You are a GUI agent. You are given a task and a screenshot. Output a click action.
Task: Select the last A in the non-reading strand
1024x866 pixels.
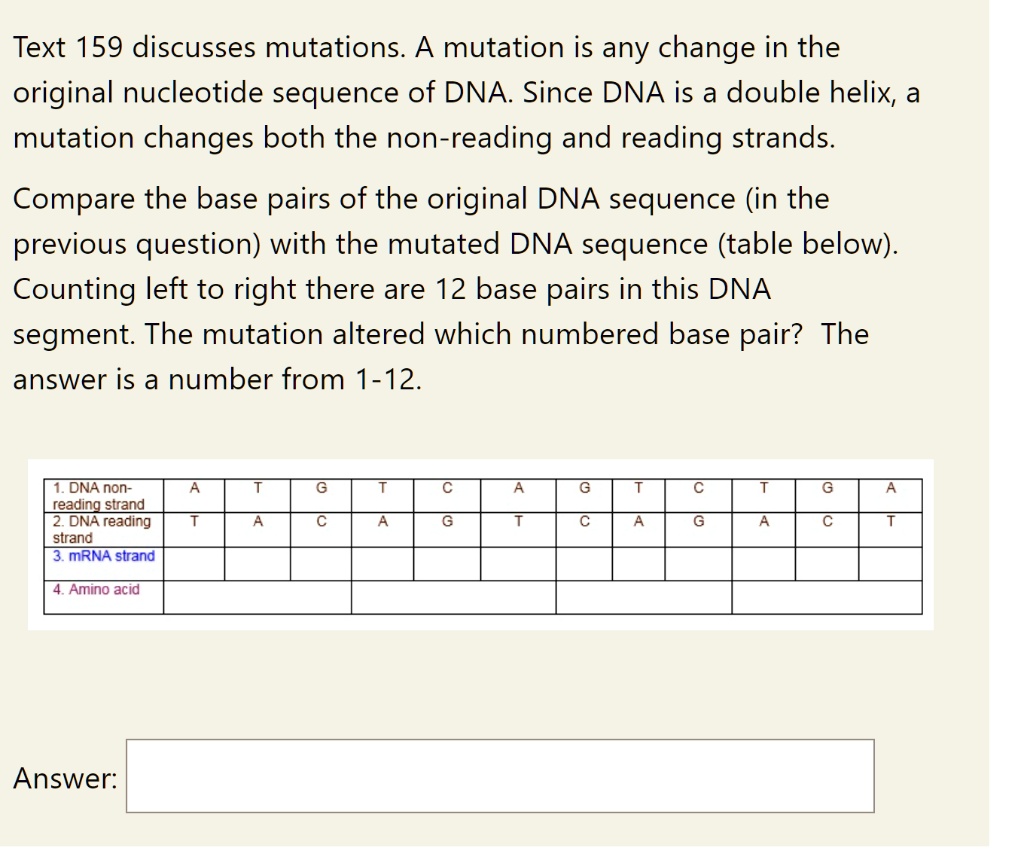point(890,488)
